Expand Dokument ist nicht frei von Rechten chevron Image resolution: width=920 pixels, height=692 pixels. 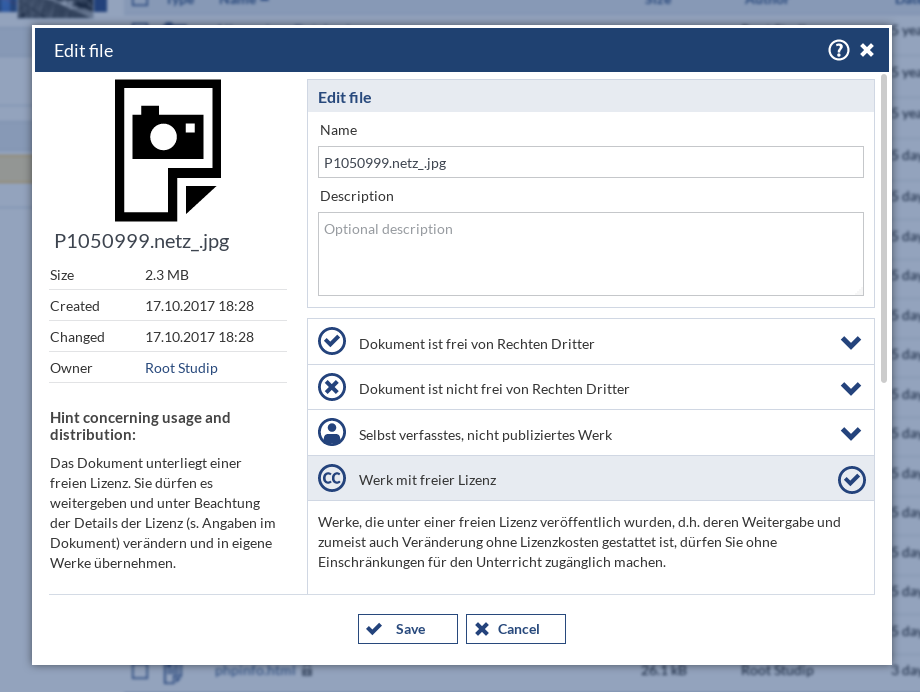[x=851, y=388]
